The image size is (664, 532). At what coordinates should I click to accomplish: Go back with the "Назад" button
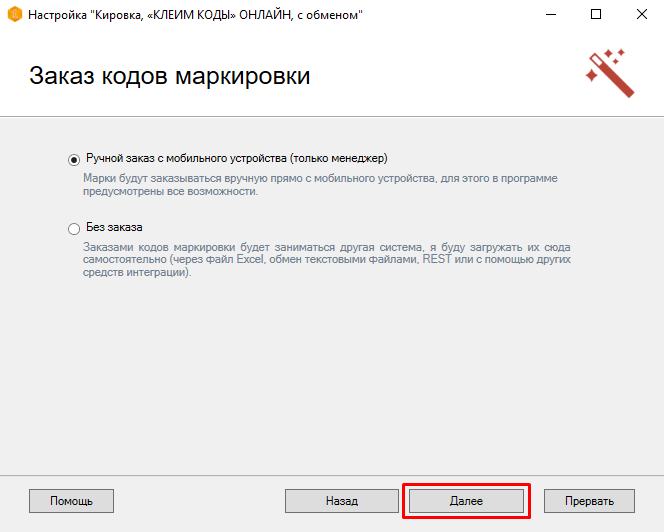pyautogui.click(x=342, y=501)
